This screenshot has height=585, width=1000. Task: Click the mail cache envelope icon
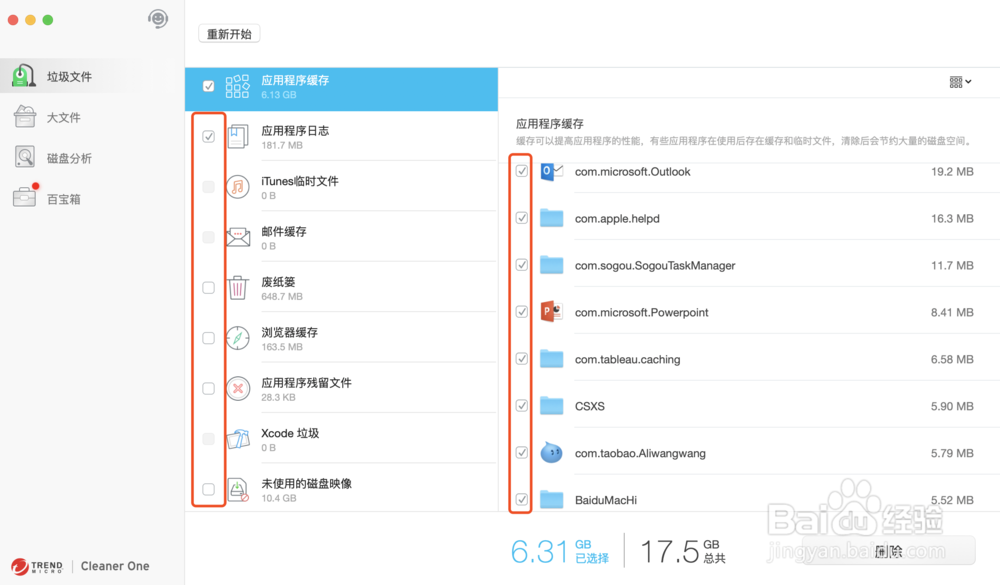(237, 237)
